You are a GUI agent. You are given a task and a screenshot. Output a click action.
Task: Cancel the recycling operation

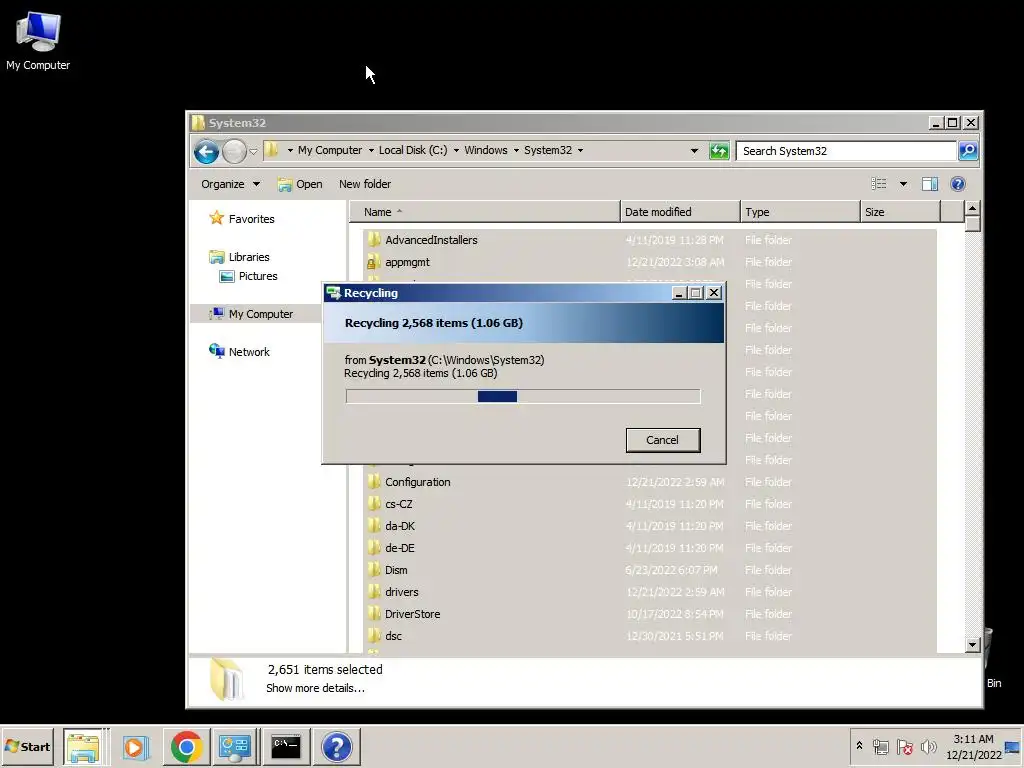coord(663,440)
